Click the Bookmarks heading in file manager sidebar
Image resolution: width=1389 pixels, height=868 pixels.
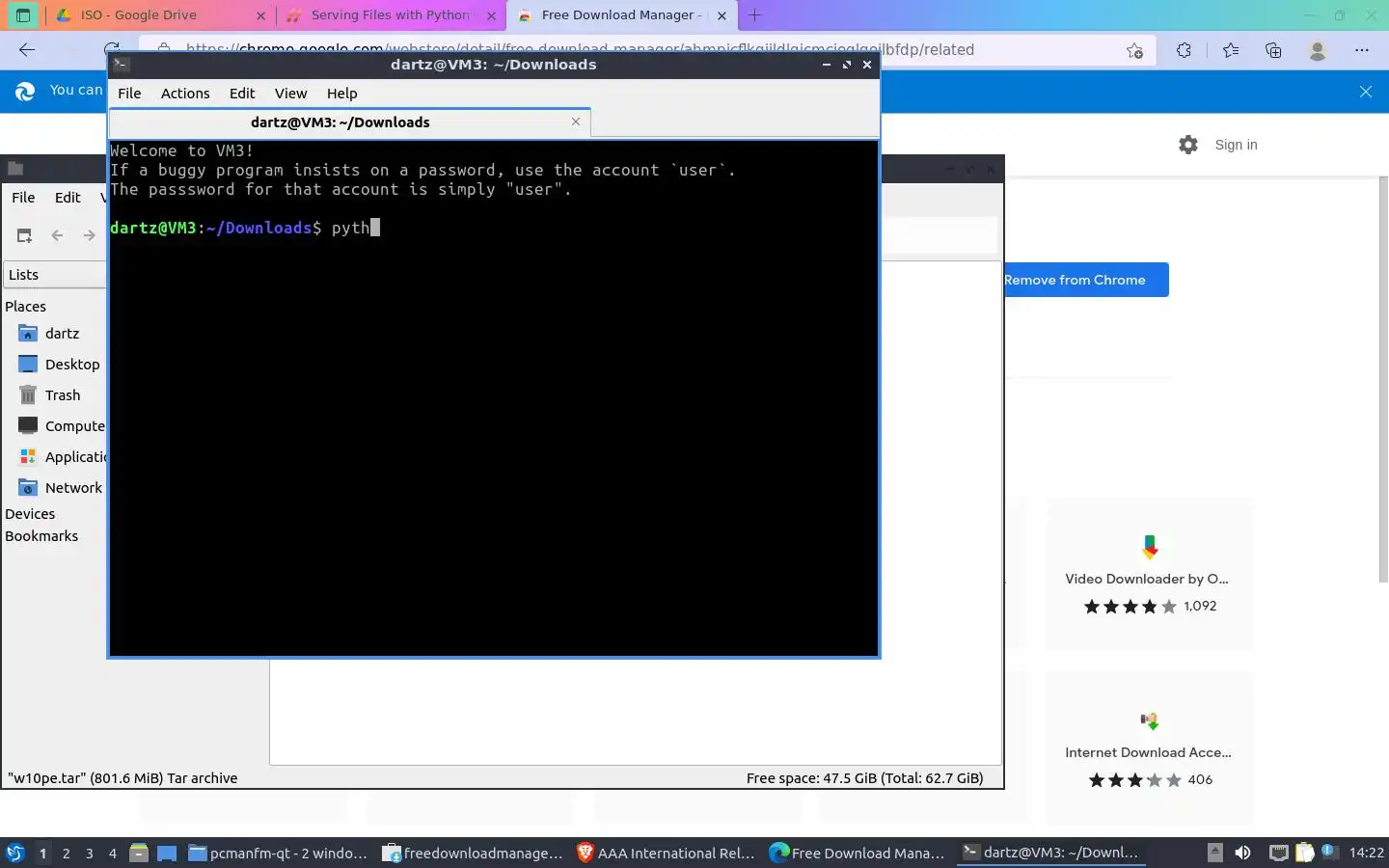click(41, 536)
